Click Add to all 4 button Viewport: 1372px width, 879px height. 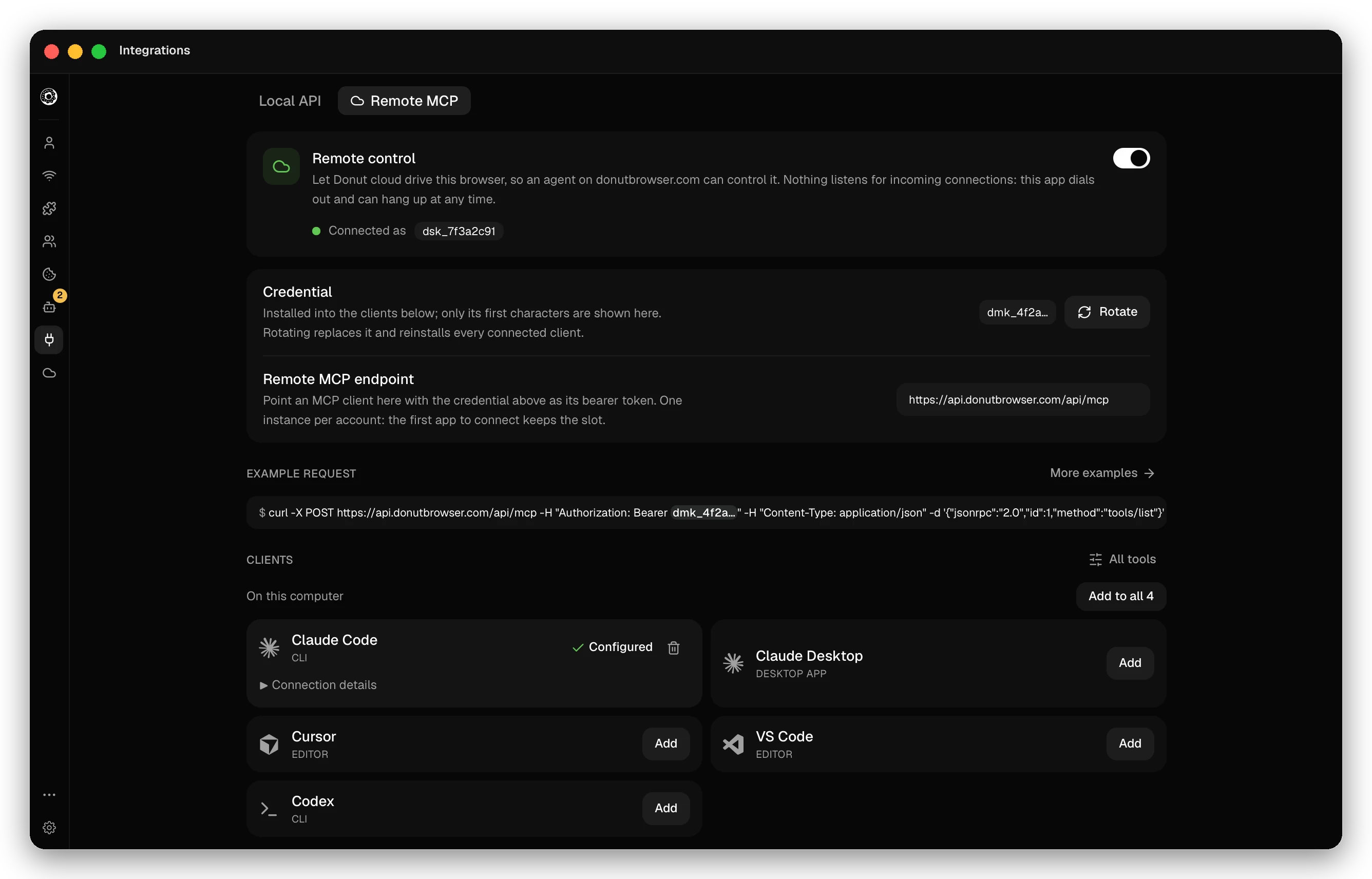[1120, 596]
